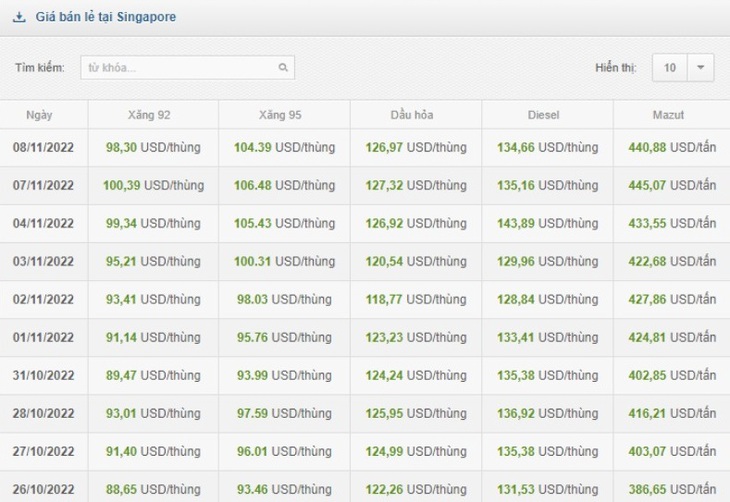The width and height of the screenshot is (730, 502).
Task: Sort by the Mazut column header
Action: [668, 115]
